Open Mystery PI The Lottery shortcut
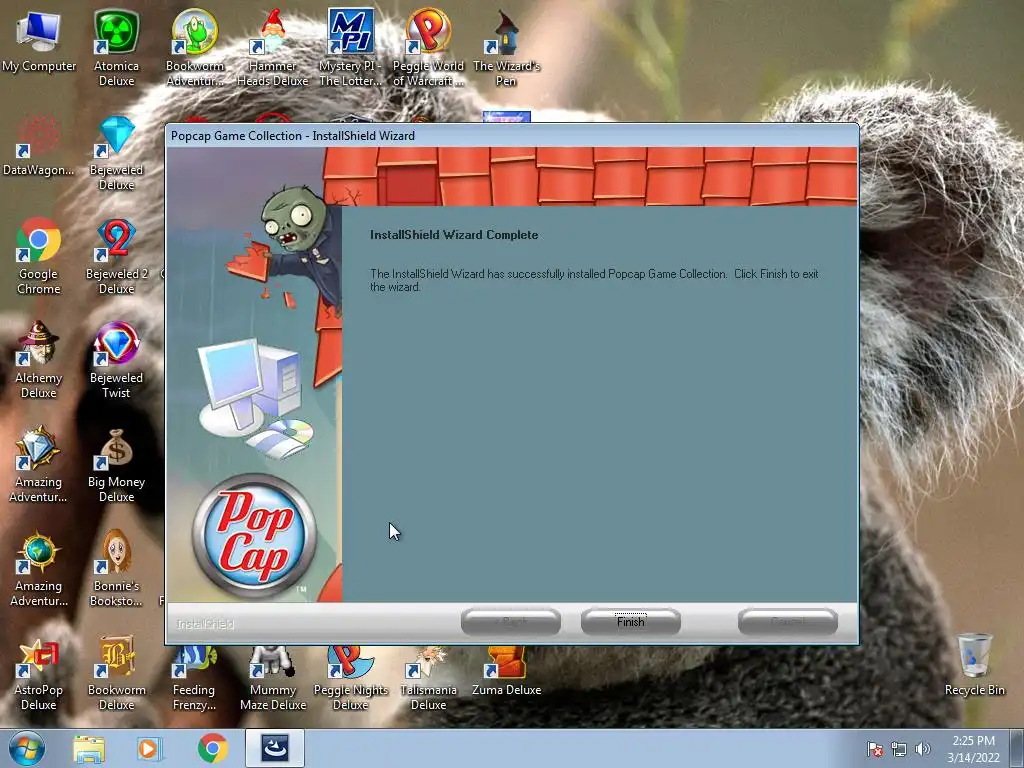The height and width of the screenshot is (768, 1024). [x=351, y=48]
